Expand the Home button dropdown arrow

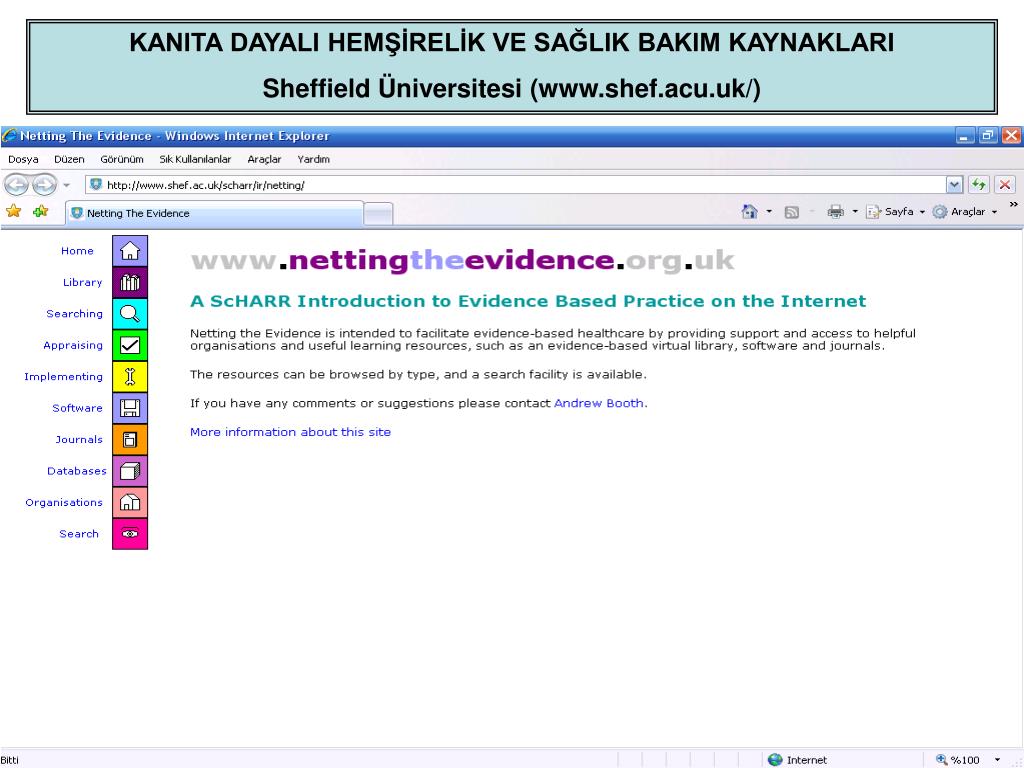click(x=769, y=212)
